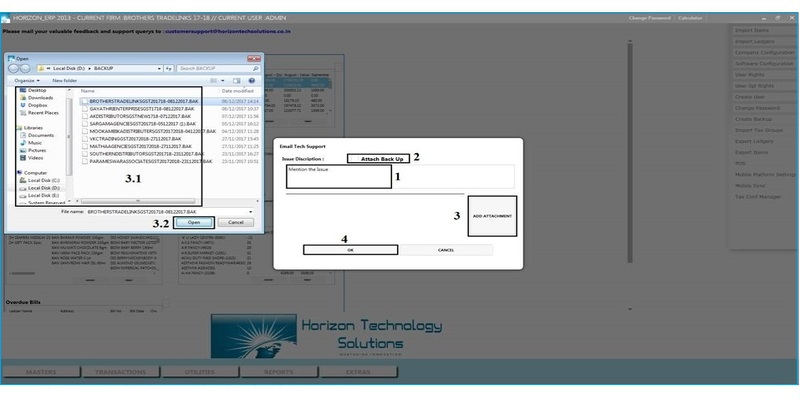Expand the address bar path dropdown
Viewport: 800px width, 400px height.
point(160,68)
